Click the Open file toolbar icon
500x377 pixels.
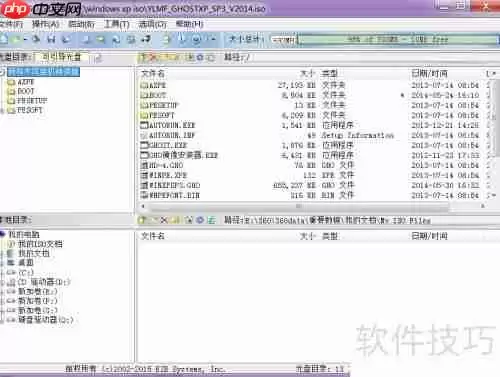pyautogui.click(x=16, y=39)
